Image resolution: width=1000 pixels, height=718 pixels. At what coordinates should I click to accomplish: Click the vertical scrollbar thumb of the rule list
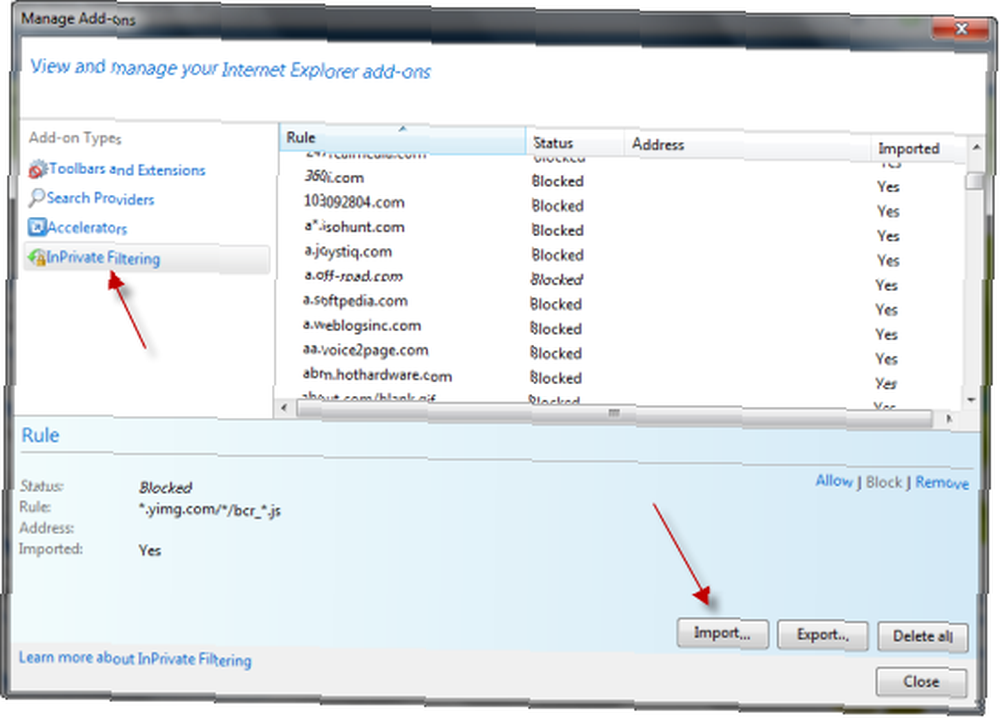click(x=974, y=181)
